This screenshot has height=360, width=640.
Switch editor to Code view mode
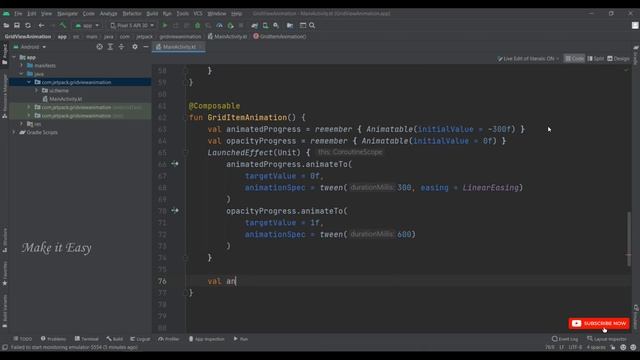[574, 59]
